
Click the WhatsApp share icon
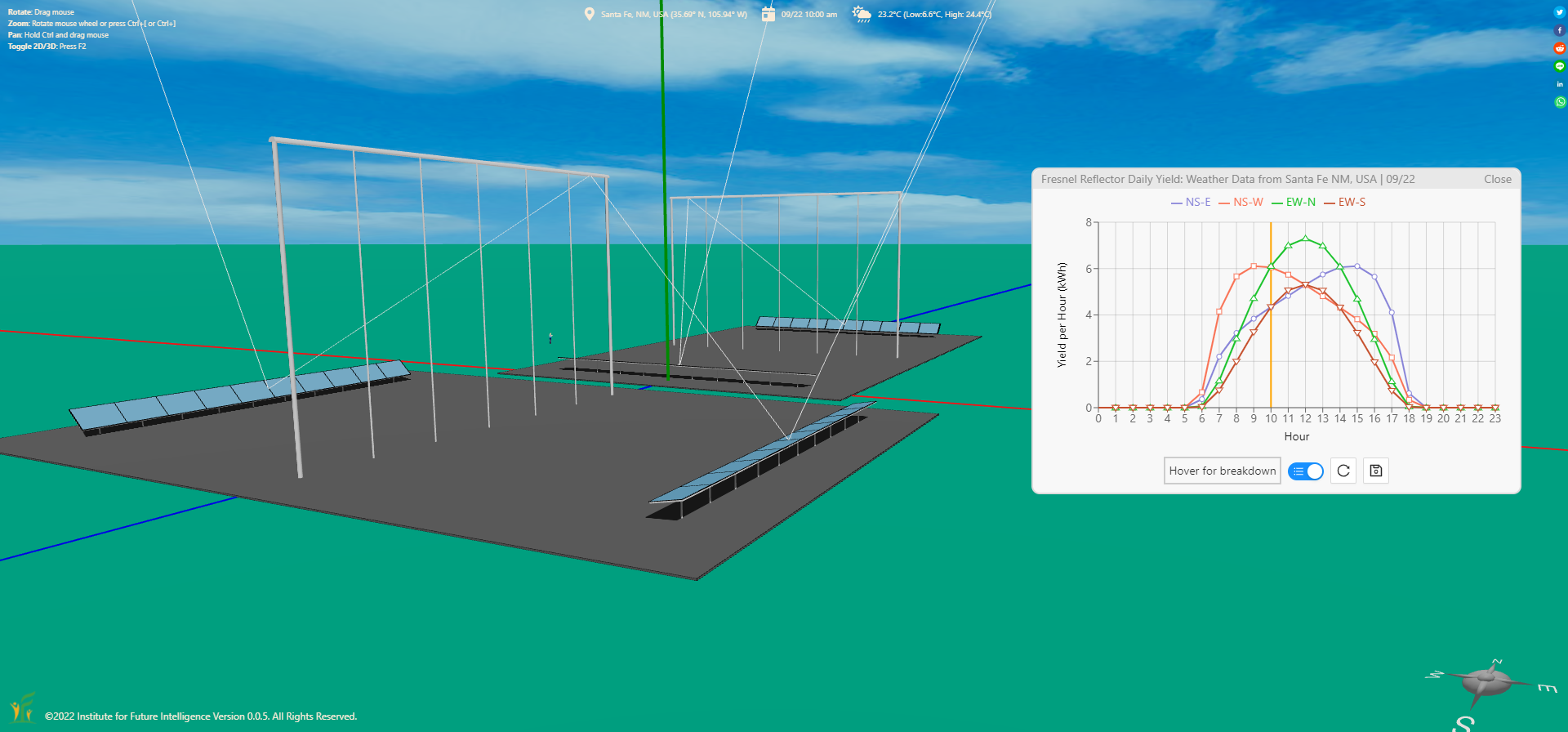(x=1559, y=102)
